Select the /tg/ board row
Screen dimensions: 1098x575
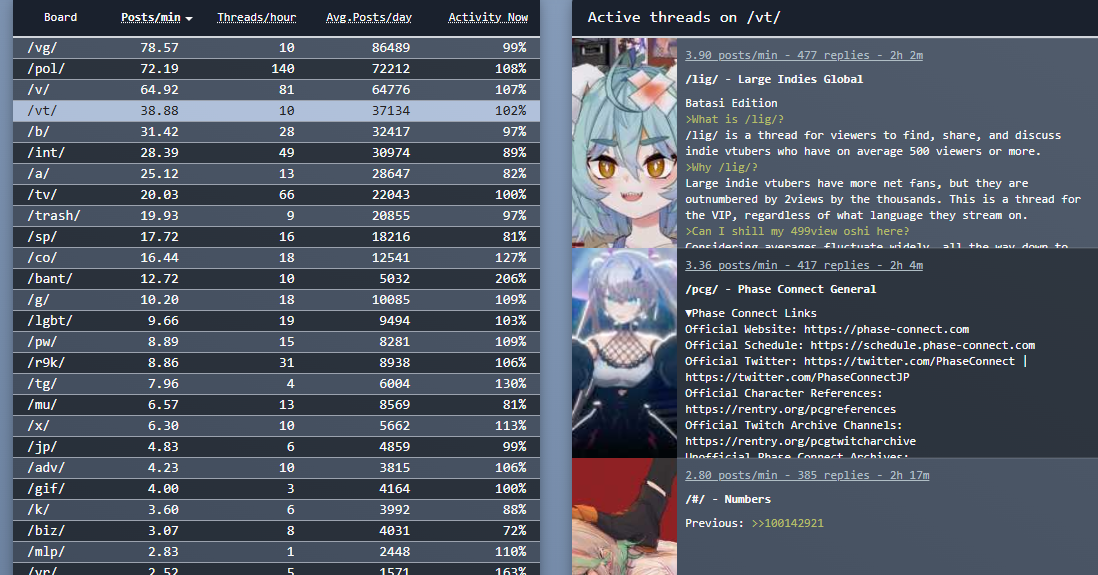277,384
